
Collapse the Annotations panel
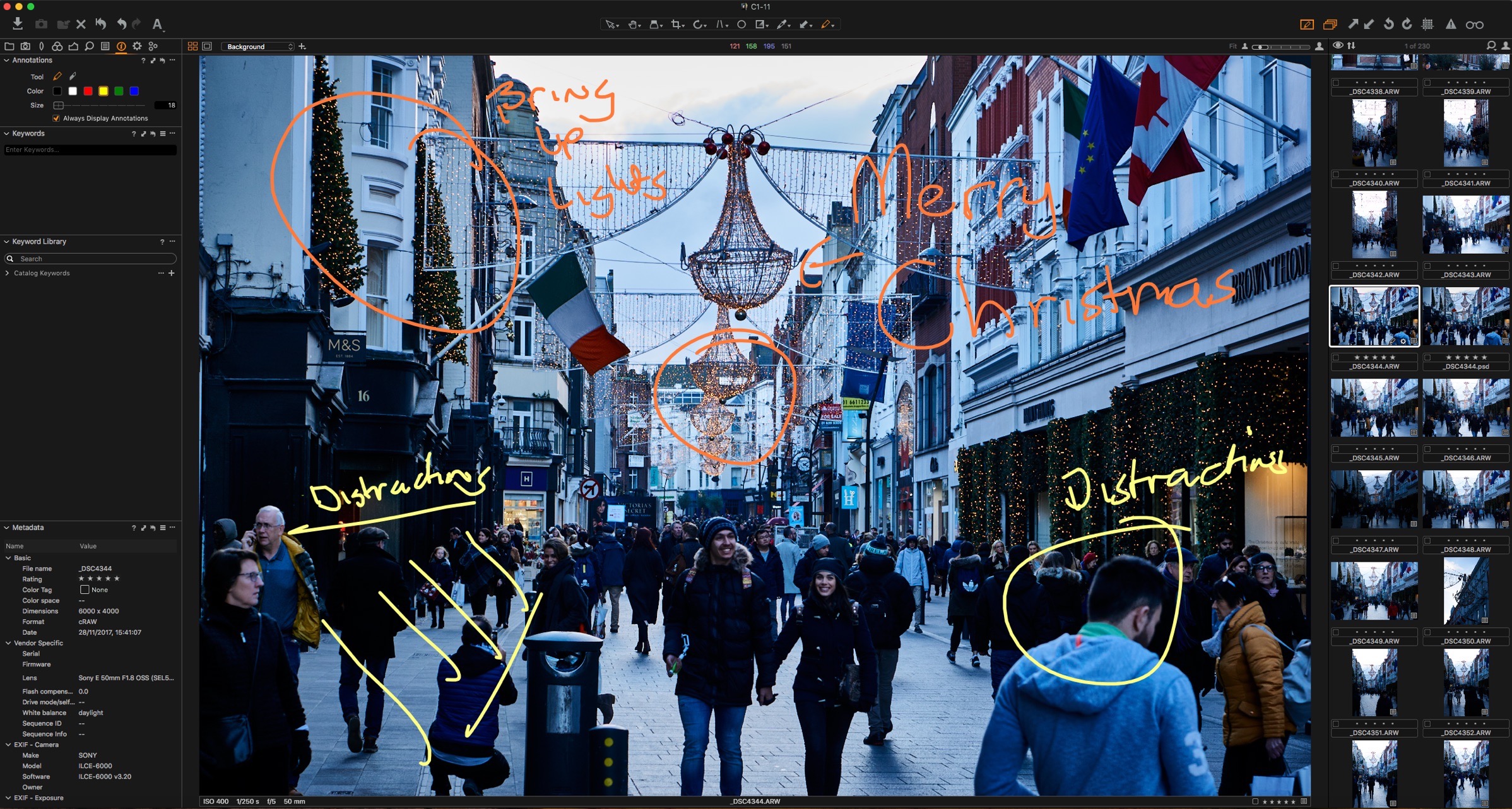(x=6, y=61)
